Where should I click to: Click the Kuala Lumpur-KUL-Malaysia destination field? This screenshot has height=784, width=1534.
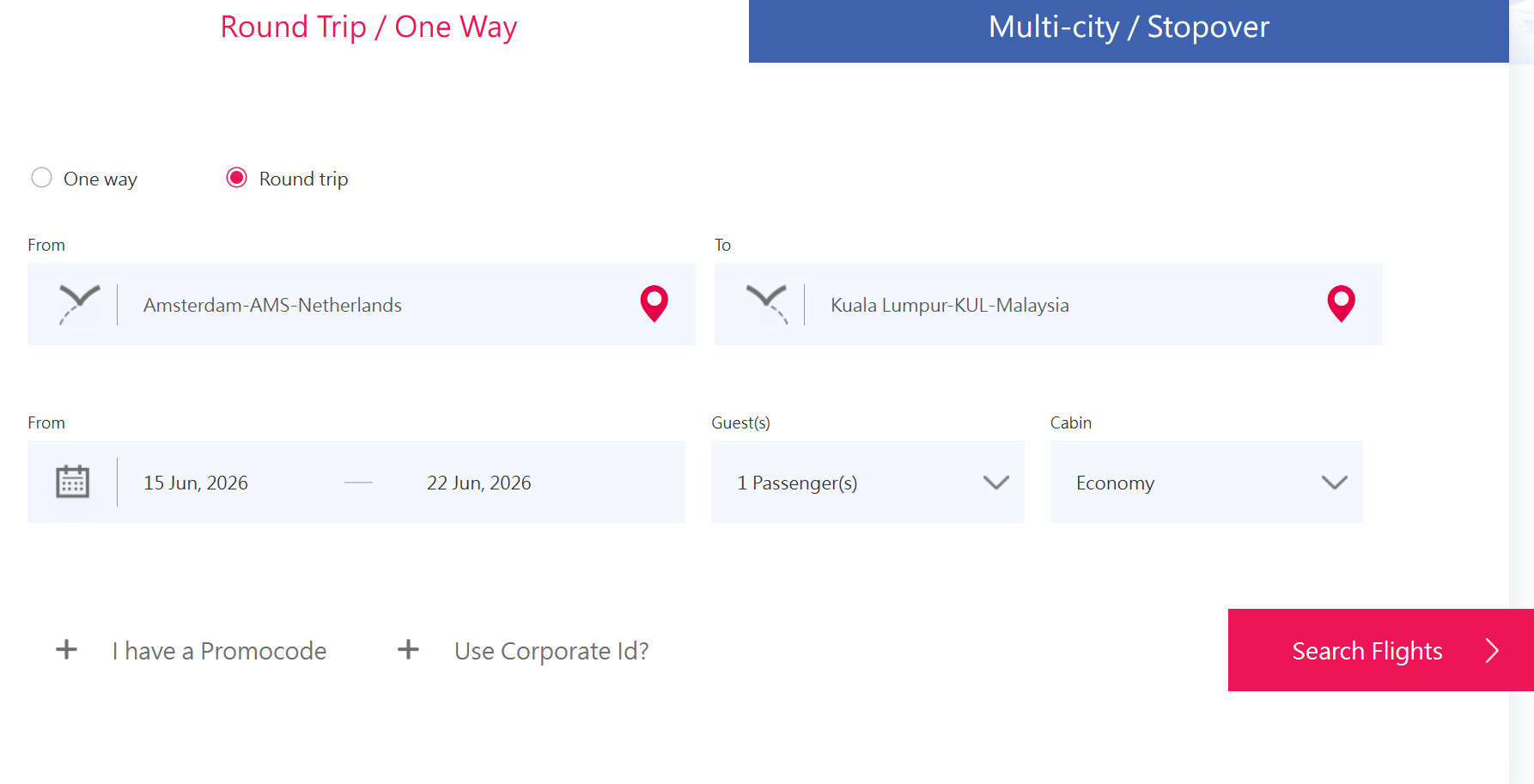(x=948, y=304)
